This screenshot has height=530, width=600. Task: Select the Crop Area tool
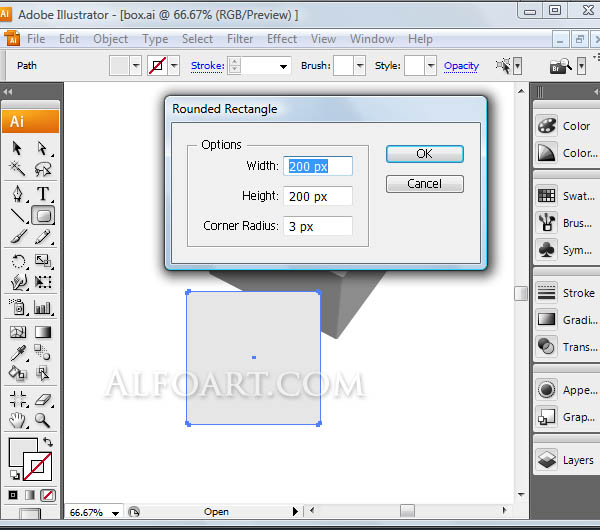[x=18, y=399]
